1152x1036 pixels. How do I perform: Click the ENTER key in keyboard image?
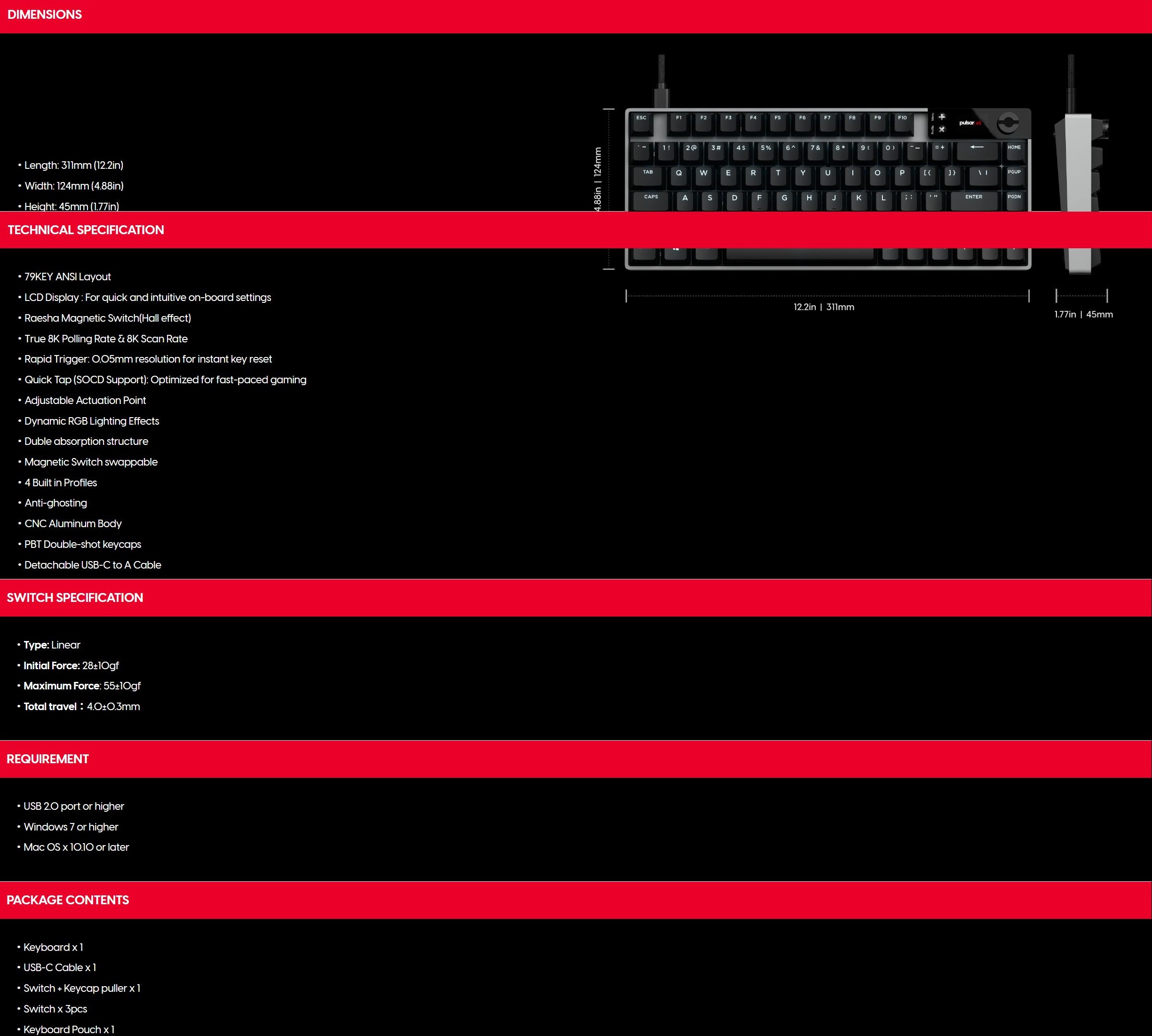coord(974,199)
